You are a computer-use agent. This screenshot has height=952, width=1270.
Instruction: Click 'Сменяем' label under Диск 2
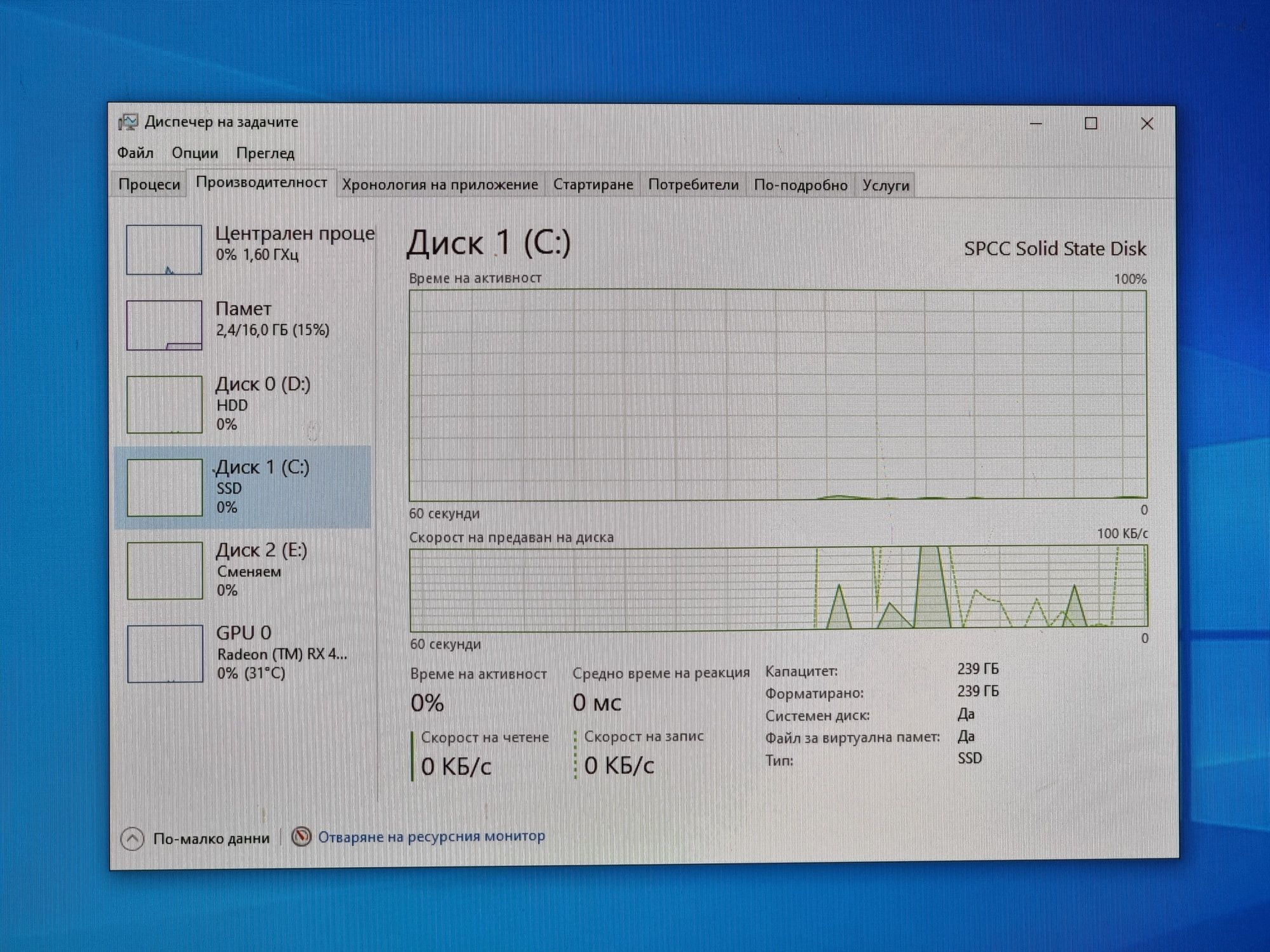click(x=249, y=571)
